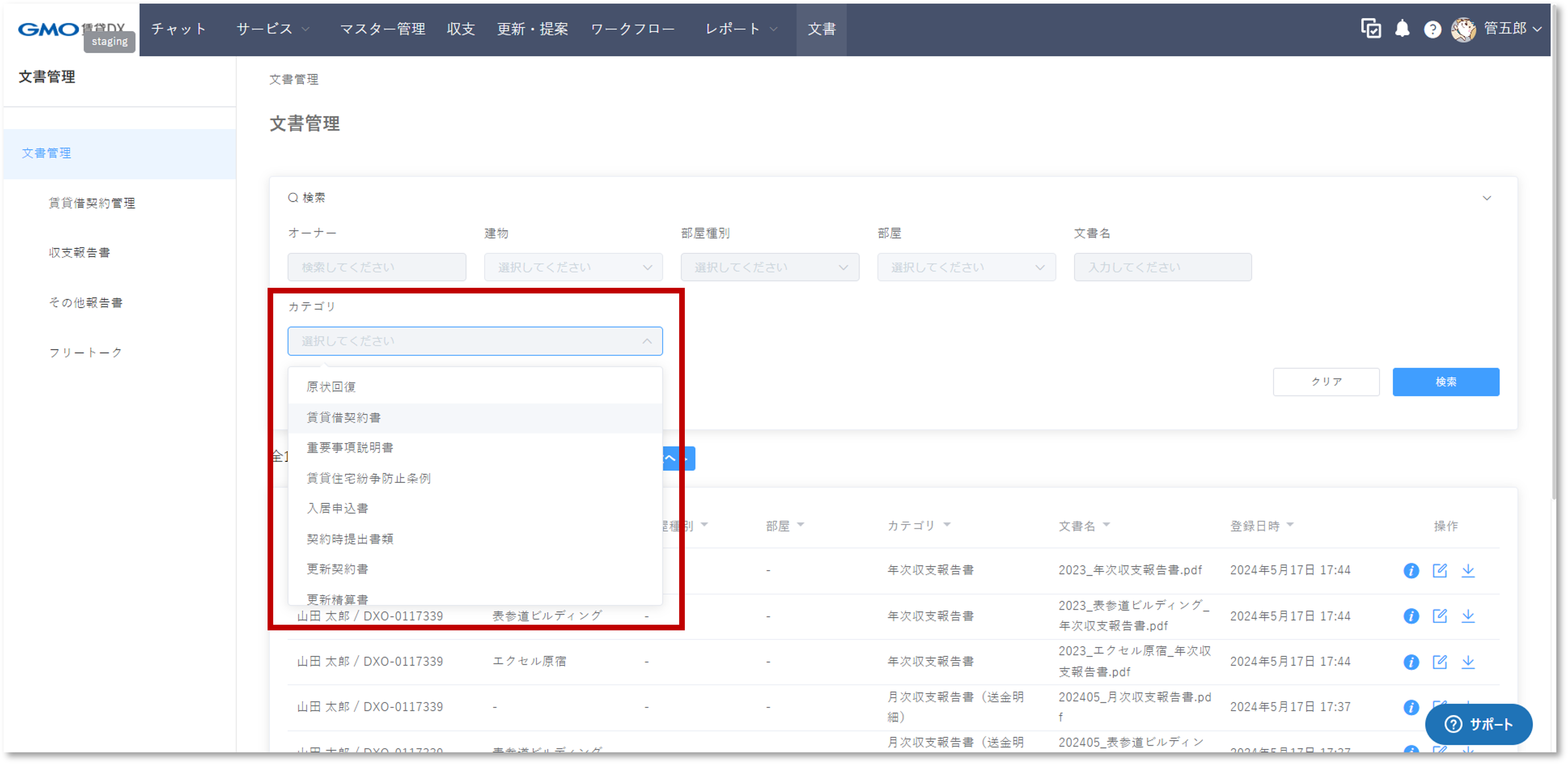Click the help question mark icon
This screenshot has height=764, width=1568.
1433,29
